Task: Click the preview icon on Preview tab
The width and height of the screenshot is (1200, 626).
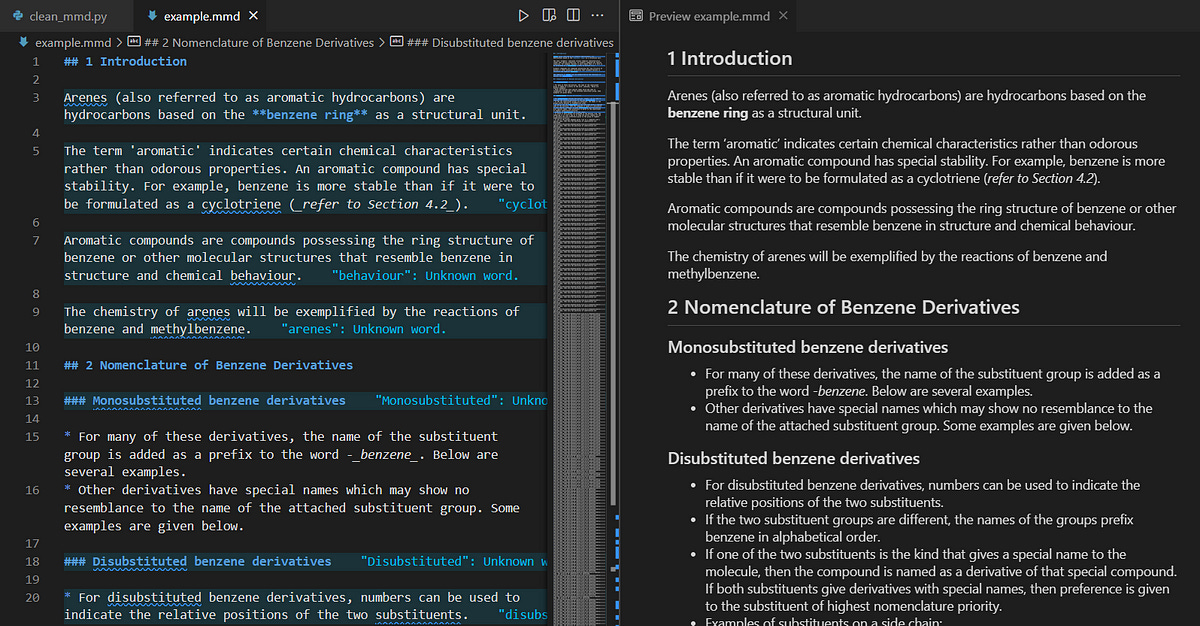Action: (636, 16)
